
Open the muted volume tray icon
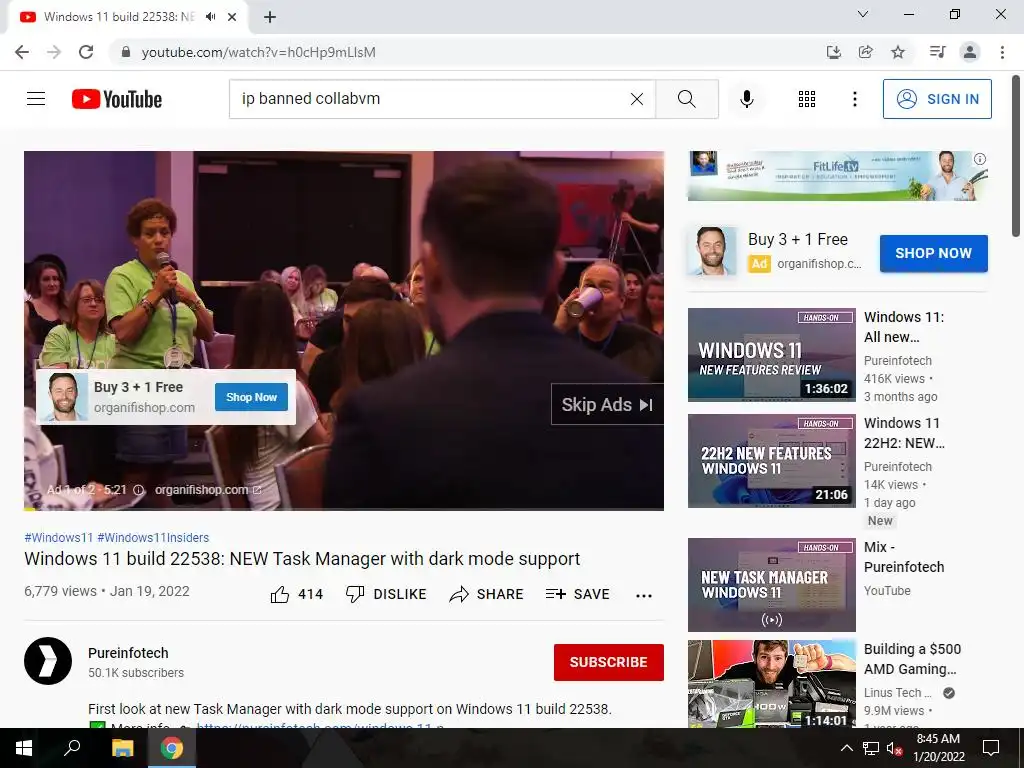(x=894, y=748)
